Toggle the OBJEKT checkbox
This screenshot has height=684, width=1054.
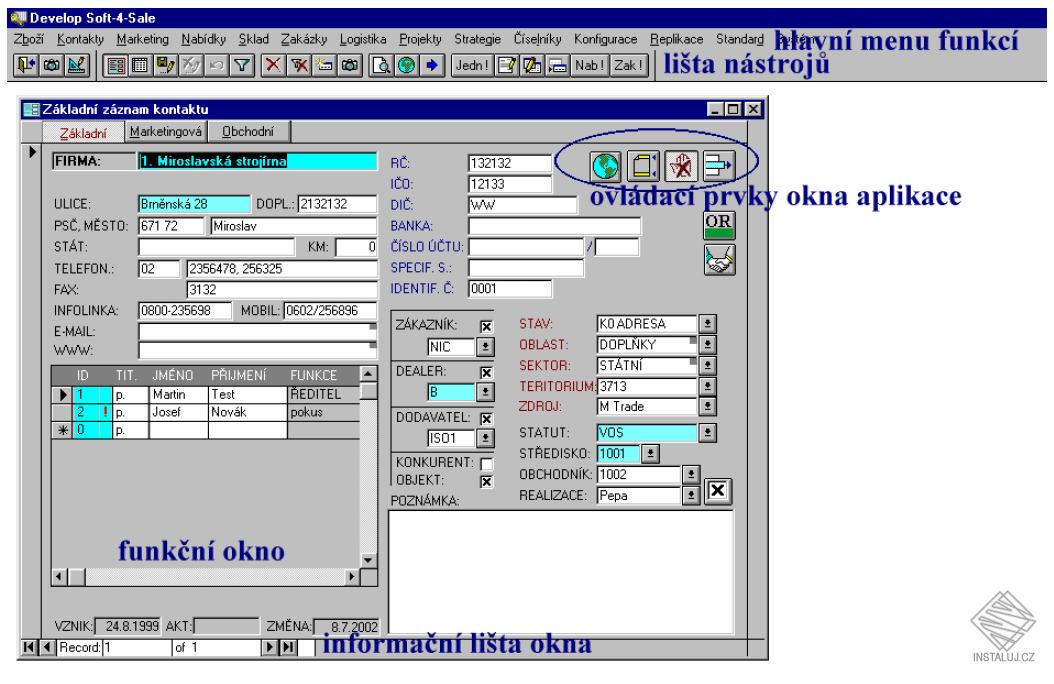pyautogui.click(x=486, y=482)
